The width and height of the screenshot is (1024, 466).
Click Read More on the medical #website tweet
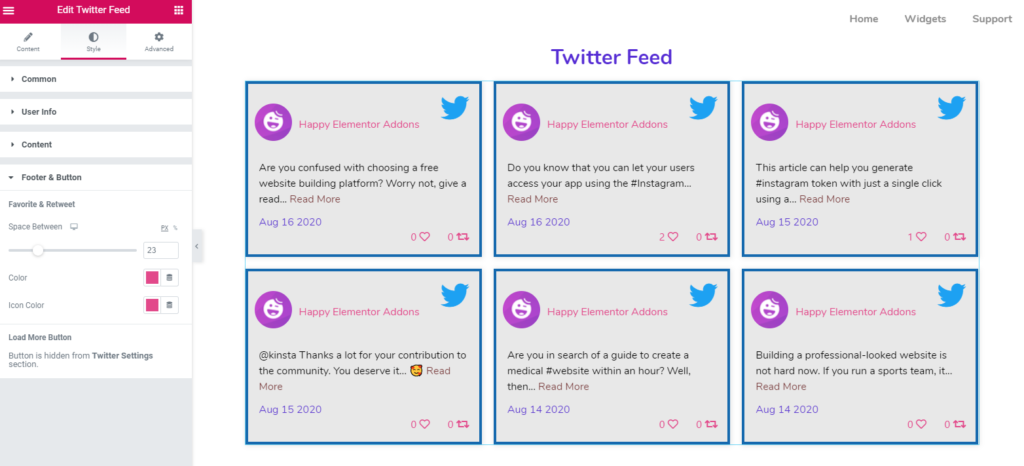[564, 386]
